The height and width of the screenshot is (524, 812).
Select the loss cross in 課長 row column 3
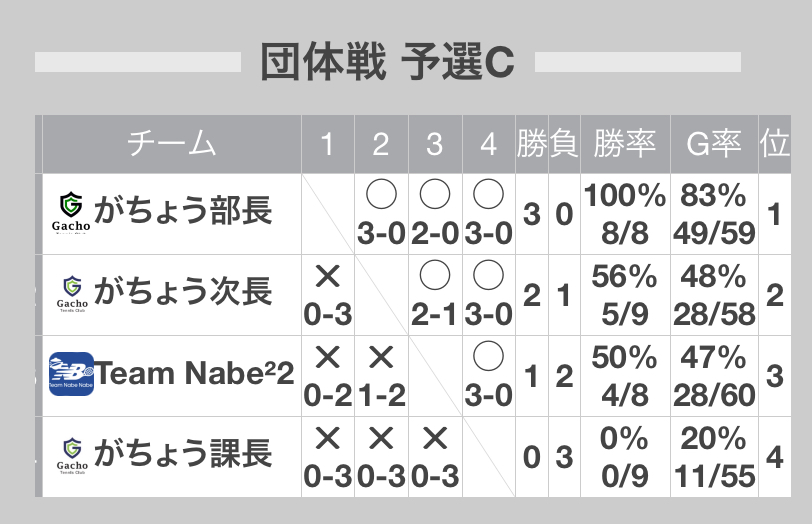coord(435,457)
